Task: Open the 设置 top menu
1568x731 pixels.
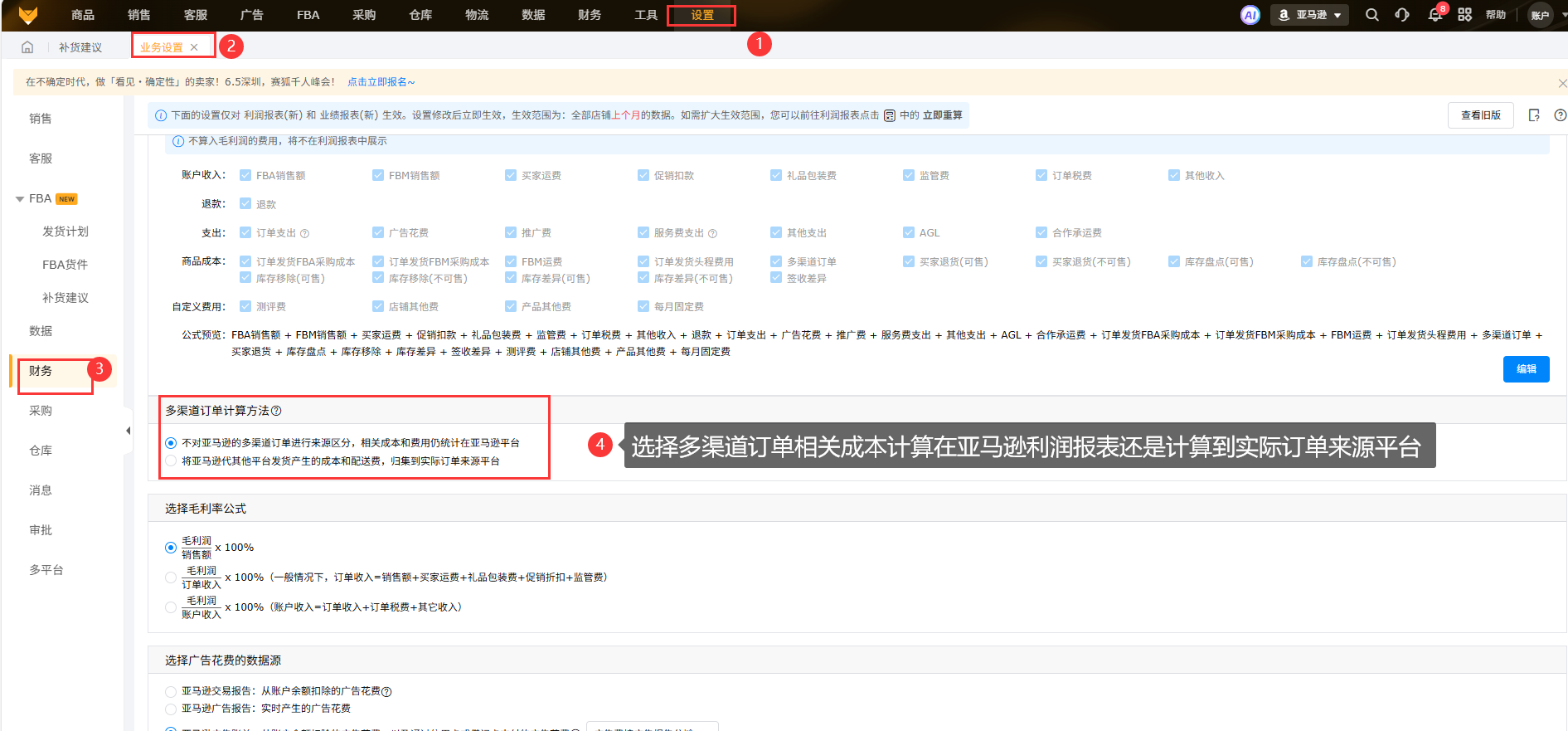Action: coord(702,15)
